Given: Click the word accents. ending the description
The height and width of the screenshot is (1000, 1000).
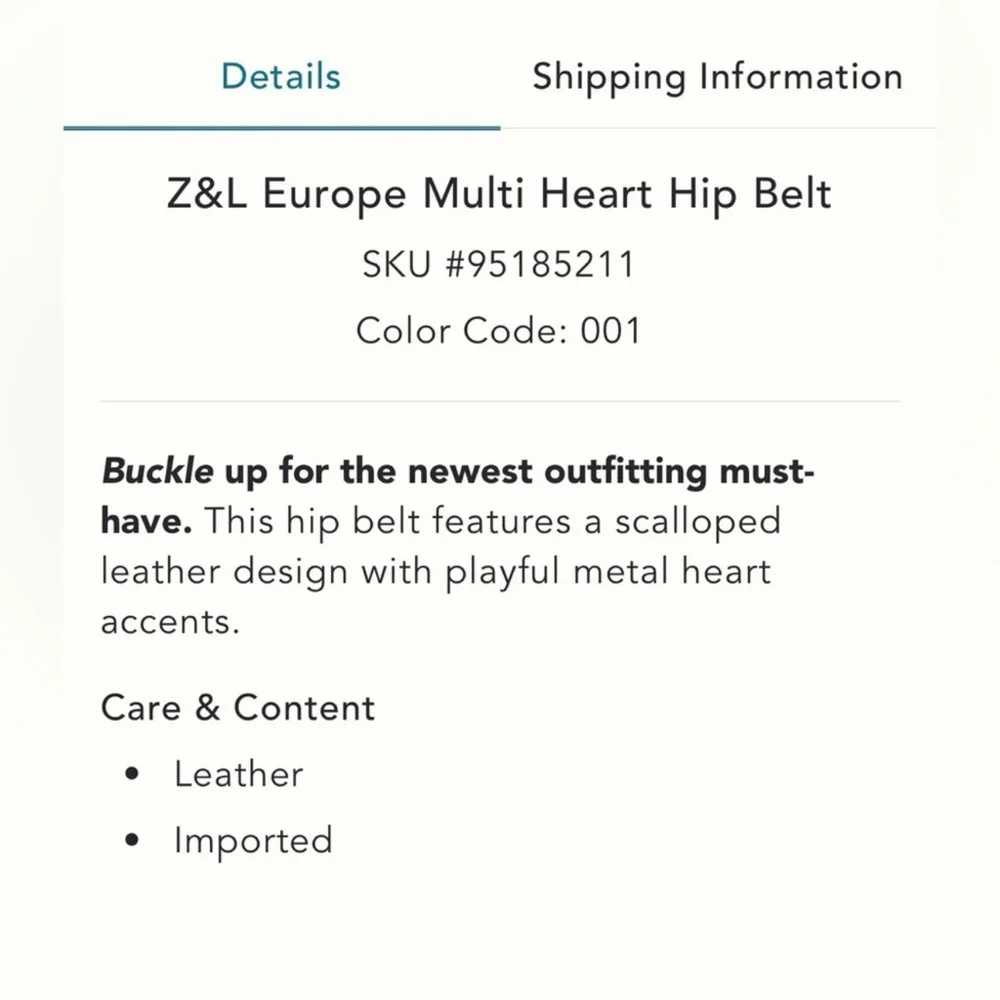Looking at the screenshot, I should pos(170,622).
